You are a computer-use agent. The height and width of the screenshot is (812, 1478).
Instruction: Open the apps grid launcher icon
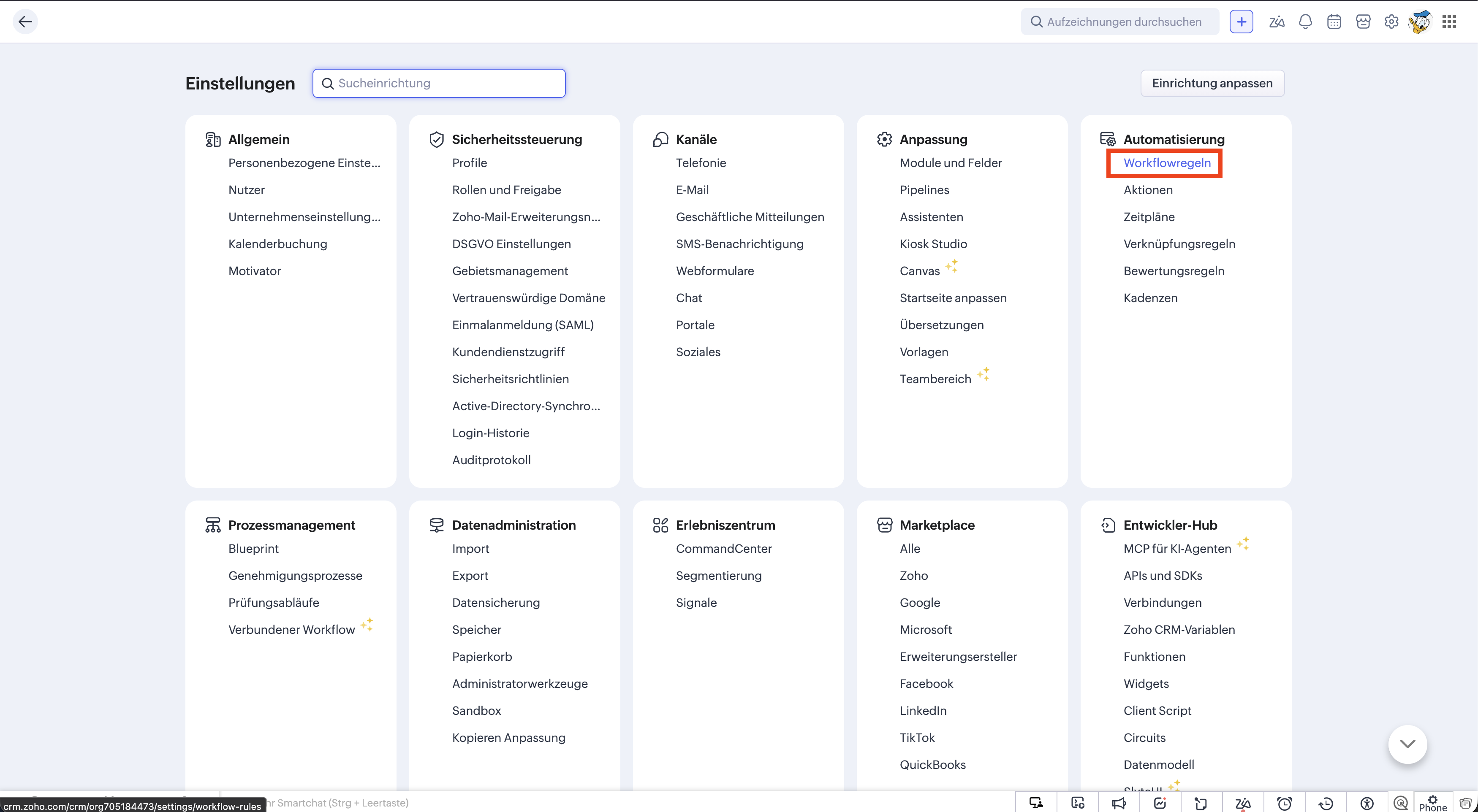(x=1449, y=22)
